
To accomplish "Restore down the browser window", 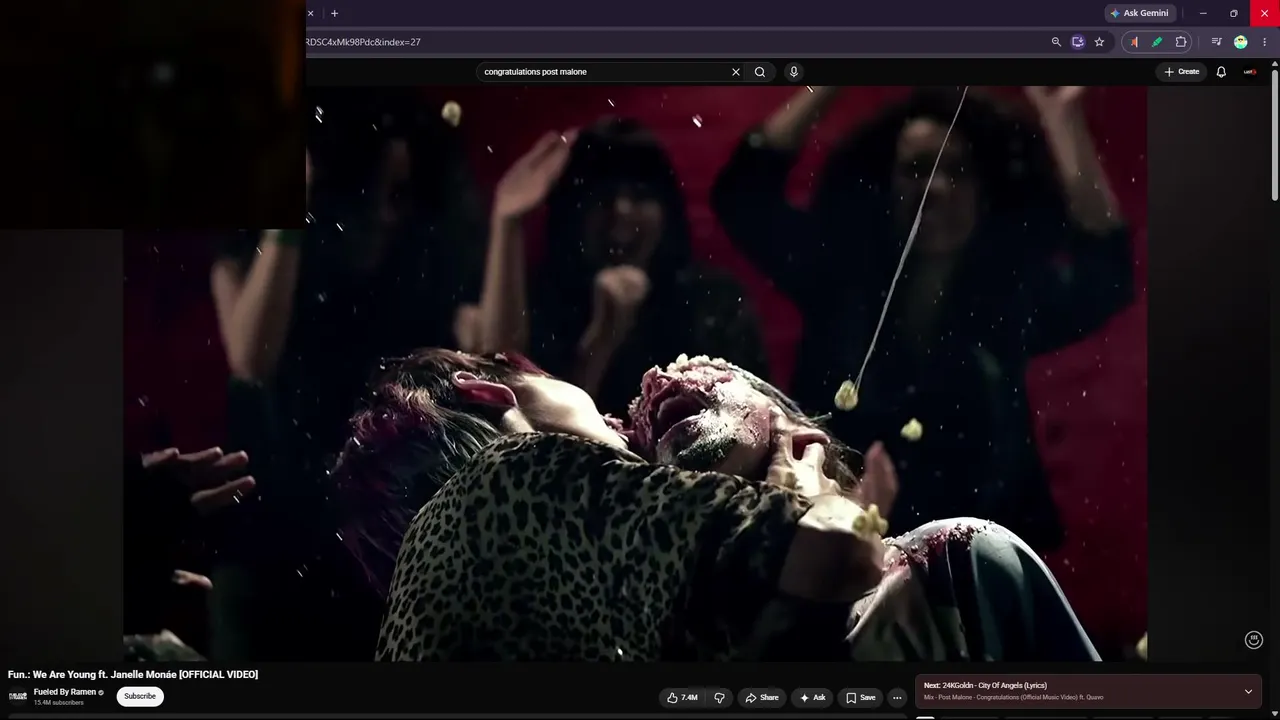I will [x=1233, y=13].
